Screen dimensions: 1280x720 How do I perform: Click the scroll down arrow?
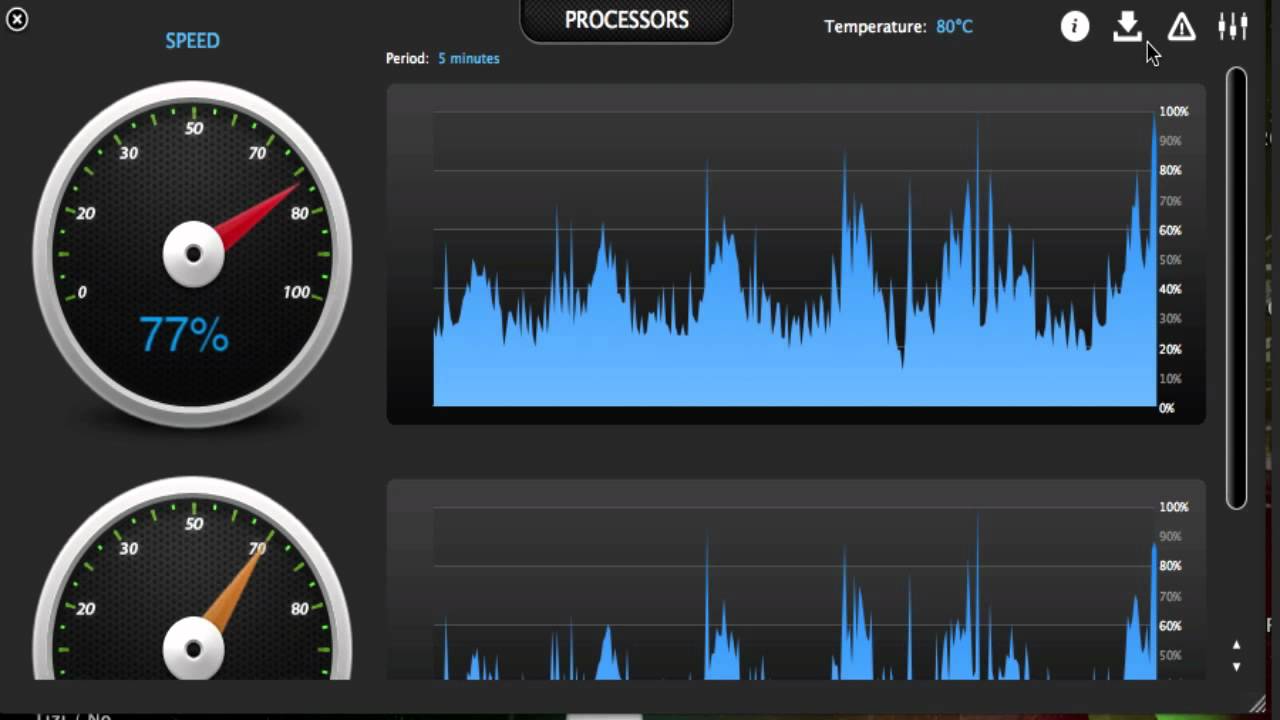coord(1237,667)
